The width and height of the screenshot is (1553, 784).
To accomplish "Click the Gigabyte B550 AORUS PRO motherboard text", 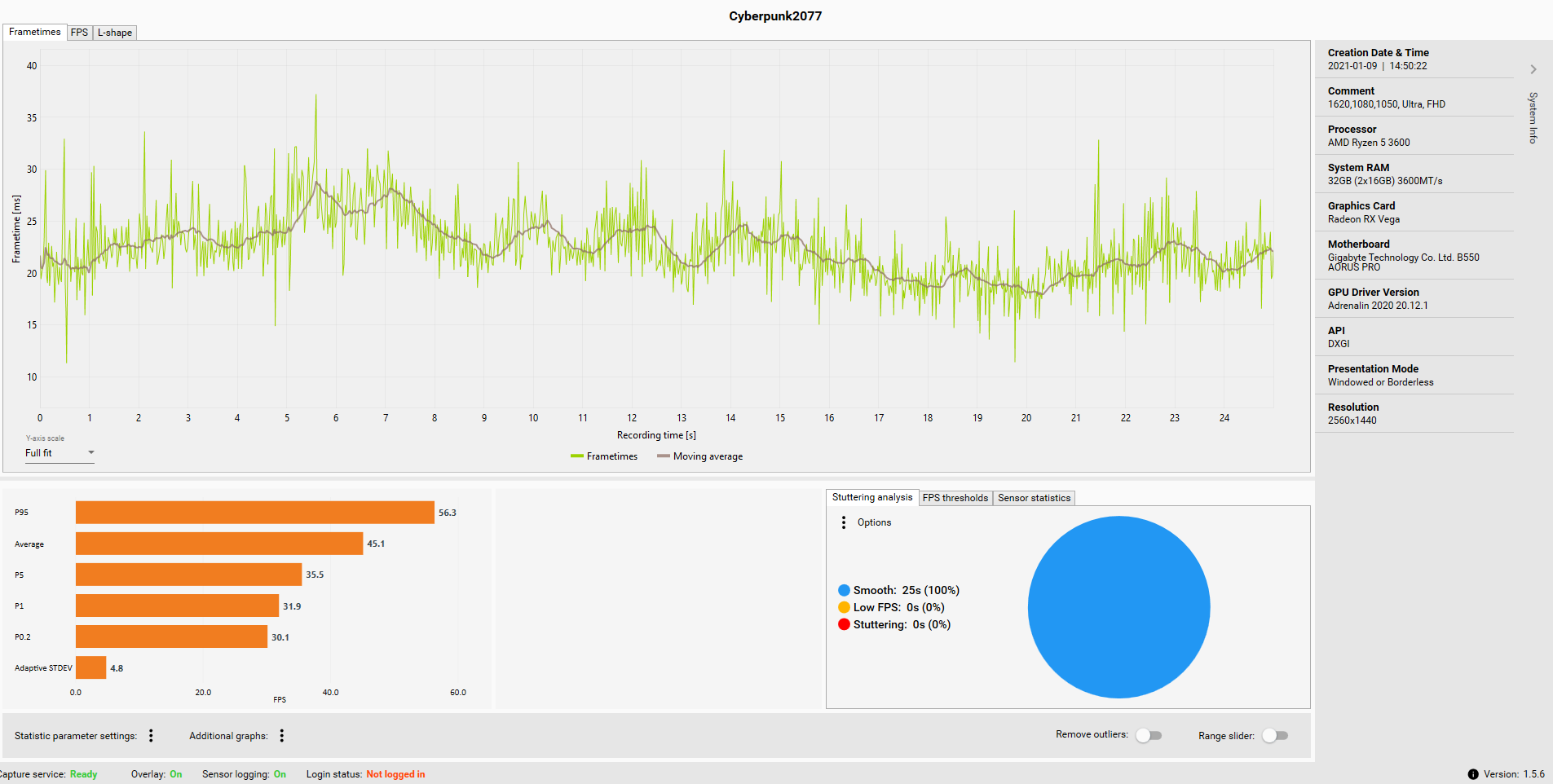I will pos(1403,262).
